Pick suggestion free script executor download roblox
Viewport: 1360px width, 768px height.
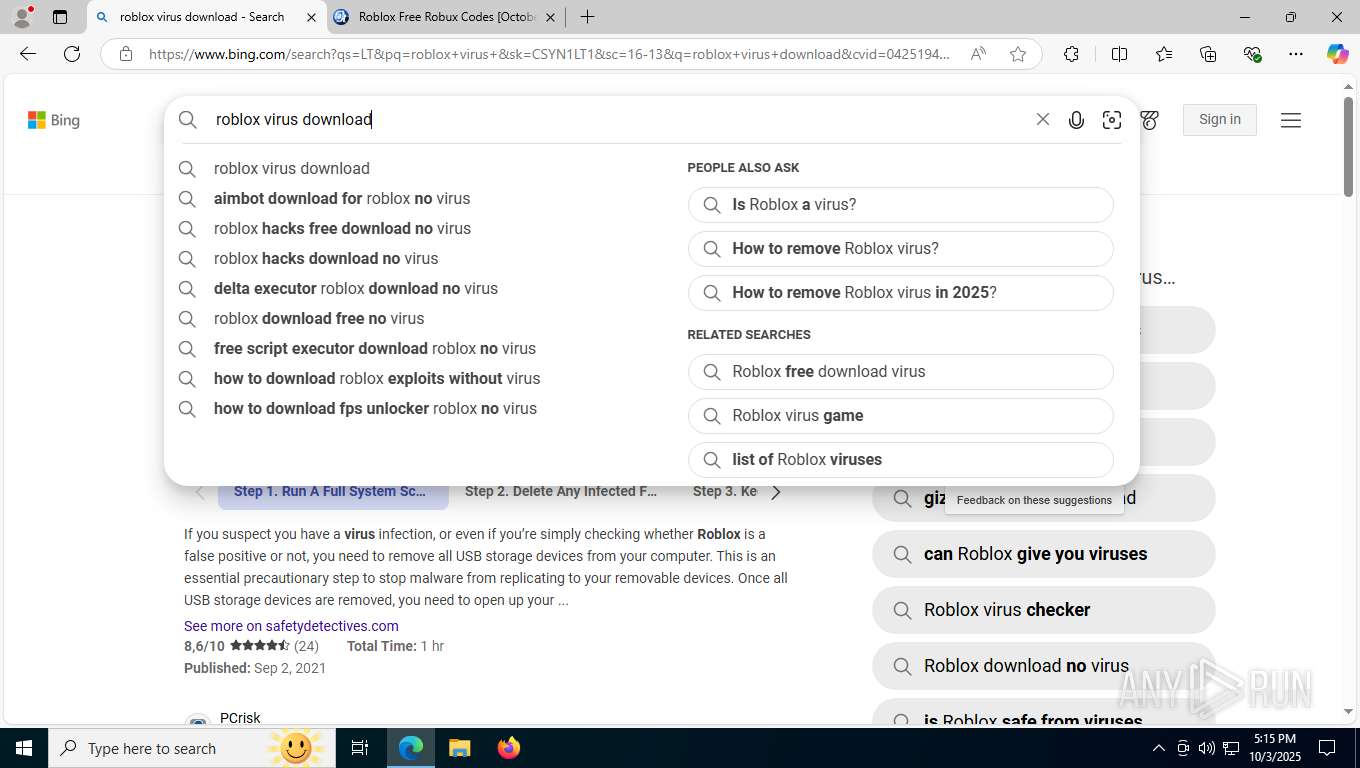[375, 348]
